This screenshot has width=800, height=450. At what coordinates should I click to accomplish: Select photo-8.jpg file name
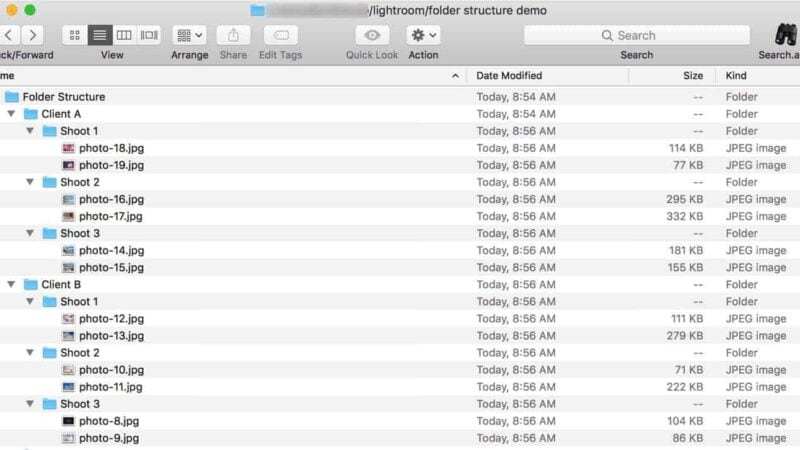(109, 421)
